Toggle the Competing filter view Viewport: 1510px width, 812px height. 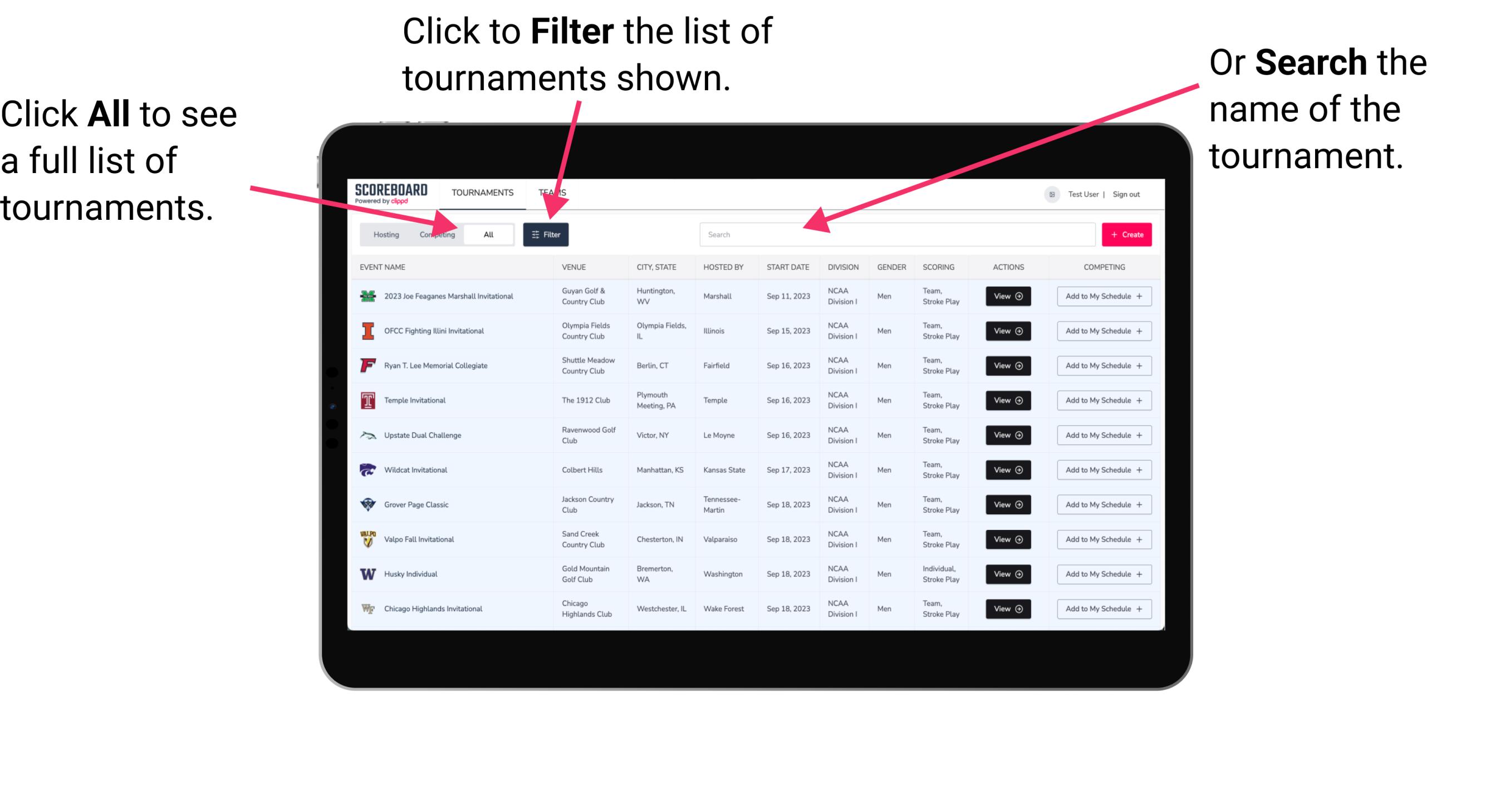pos(436,234)
